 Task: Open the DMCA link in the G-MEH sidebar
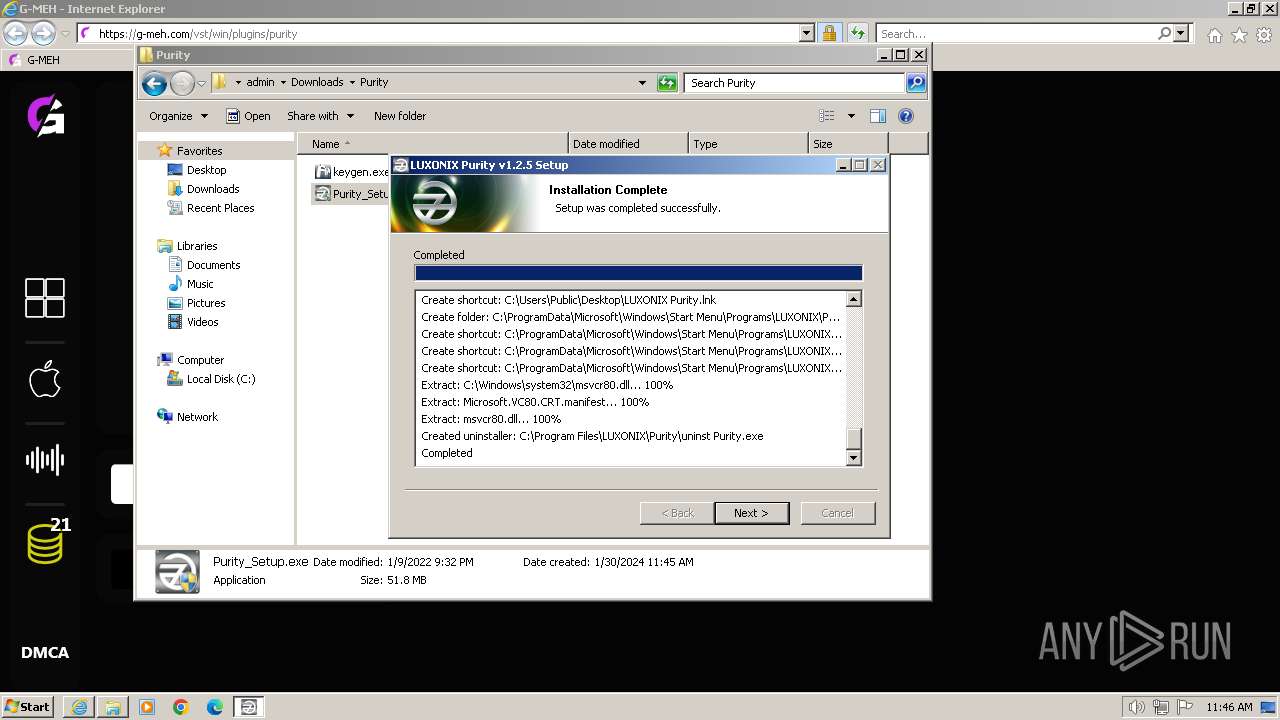[45, 653]
